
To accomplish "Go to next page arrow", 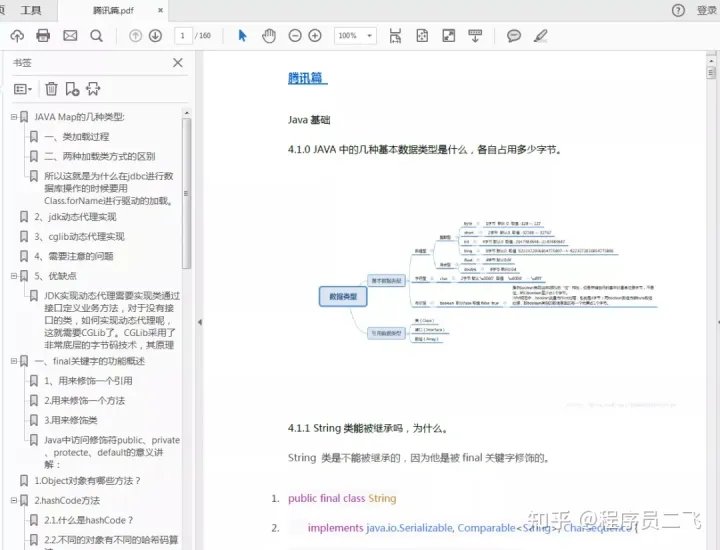I will click(x=156, y=36).
